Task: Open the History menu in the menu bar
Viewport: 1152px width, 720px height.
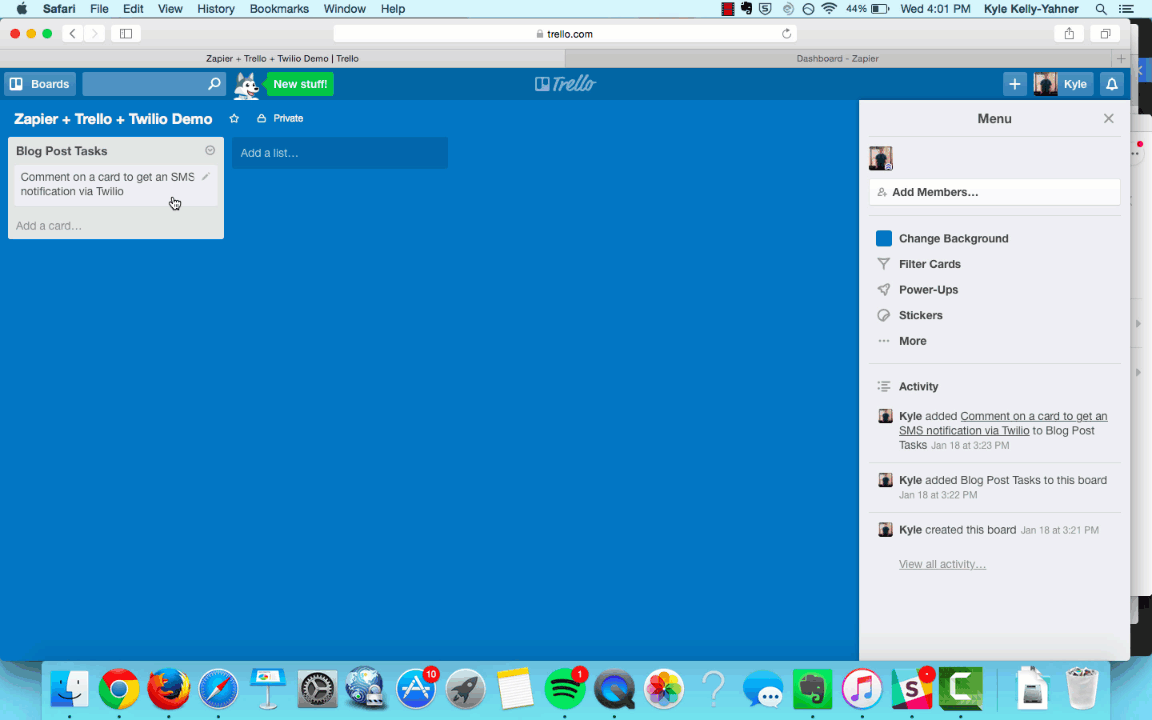Action: (x=215, y=9)
